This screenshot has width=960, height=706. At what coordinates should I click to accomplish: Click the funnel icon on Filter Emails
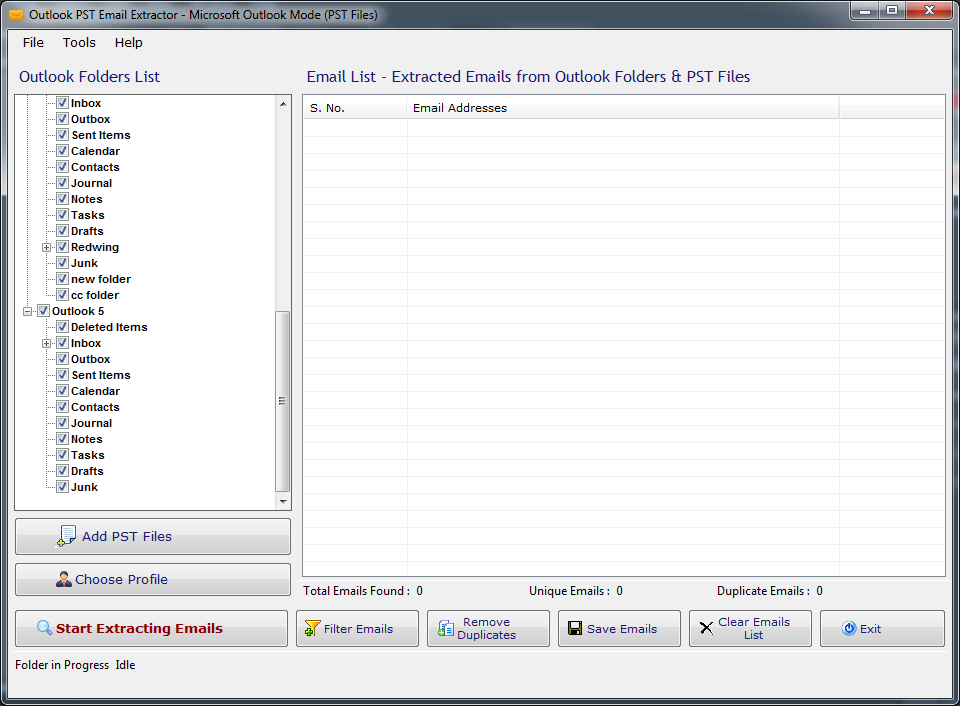pos(312,628)
